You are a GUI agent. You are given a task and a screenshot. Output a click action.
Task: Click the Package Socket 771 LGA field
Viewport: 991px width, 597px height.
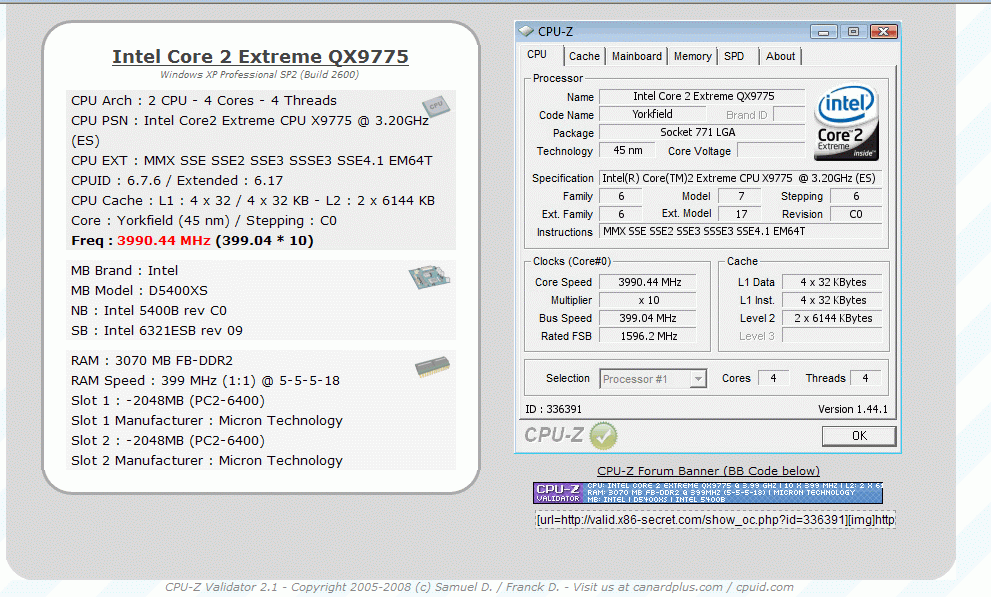pyautogui.click(x=702, y=133)
